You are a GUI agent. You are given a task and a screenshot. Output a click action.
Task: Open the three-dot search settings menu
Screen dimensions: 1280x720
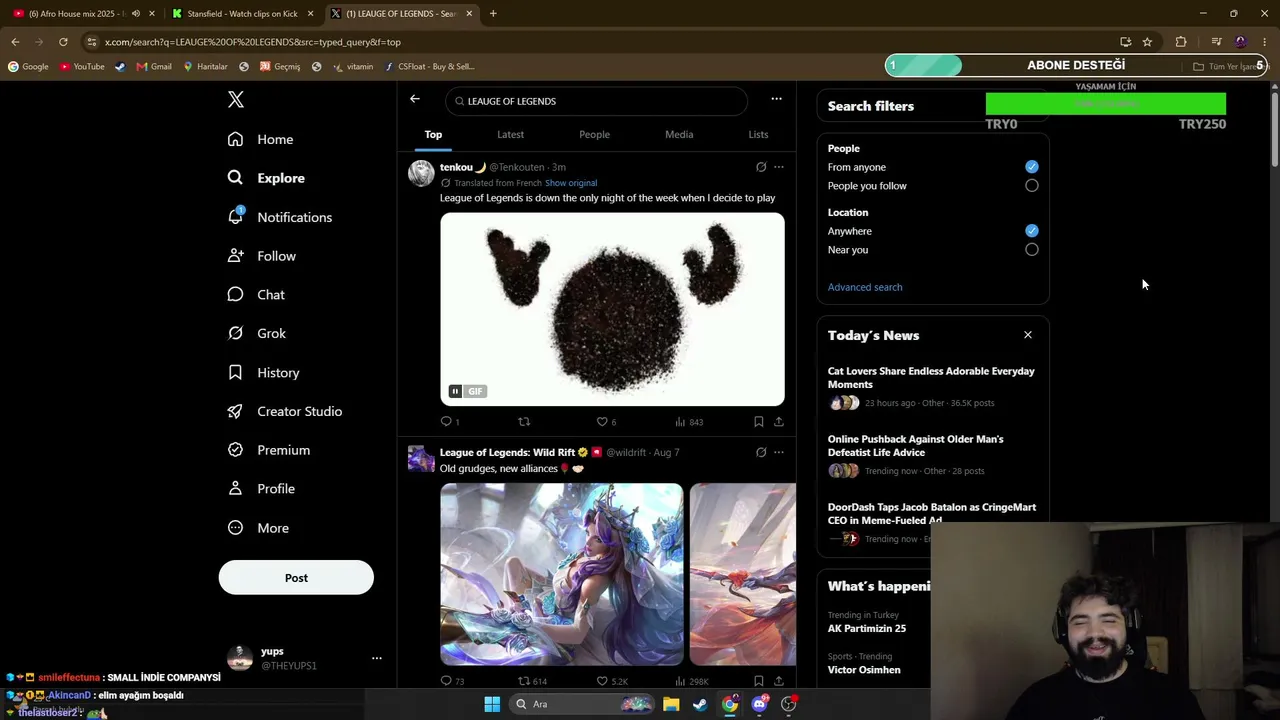coord(776,99)
